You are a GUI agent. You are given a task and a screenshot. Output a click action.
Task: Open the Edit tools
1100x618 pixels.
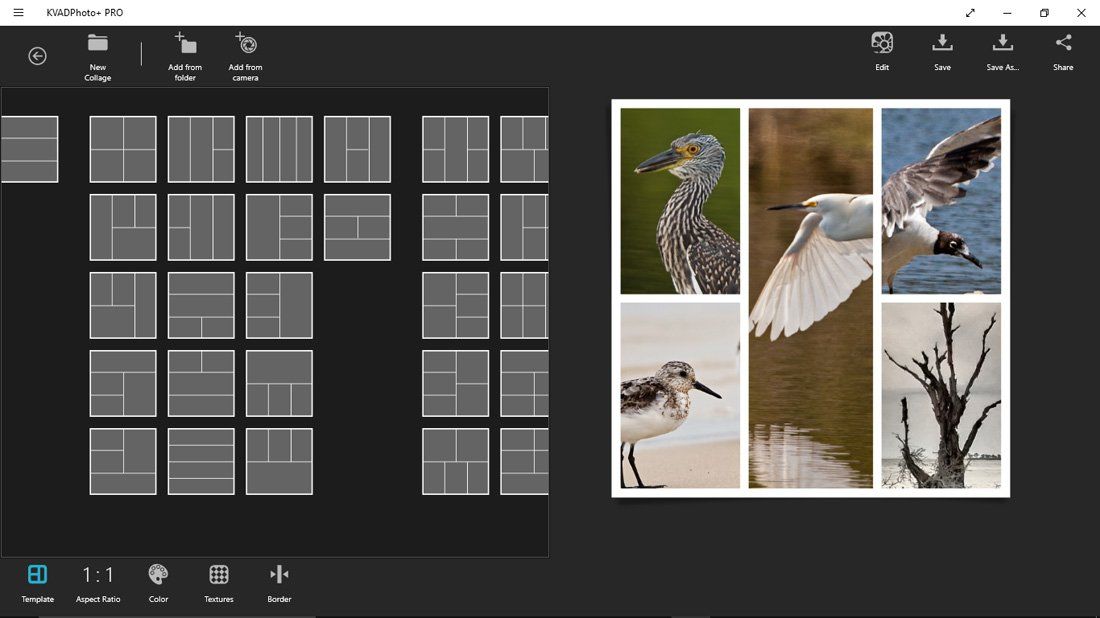[x=882, y=50]
